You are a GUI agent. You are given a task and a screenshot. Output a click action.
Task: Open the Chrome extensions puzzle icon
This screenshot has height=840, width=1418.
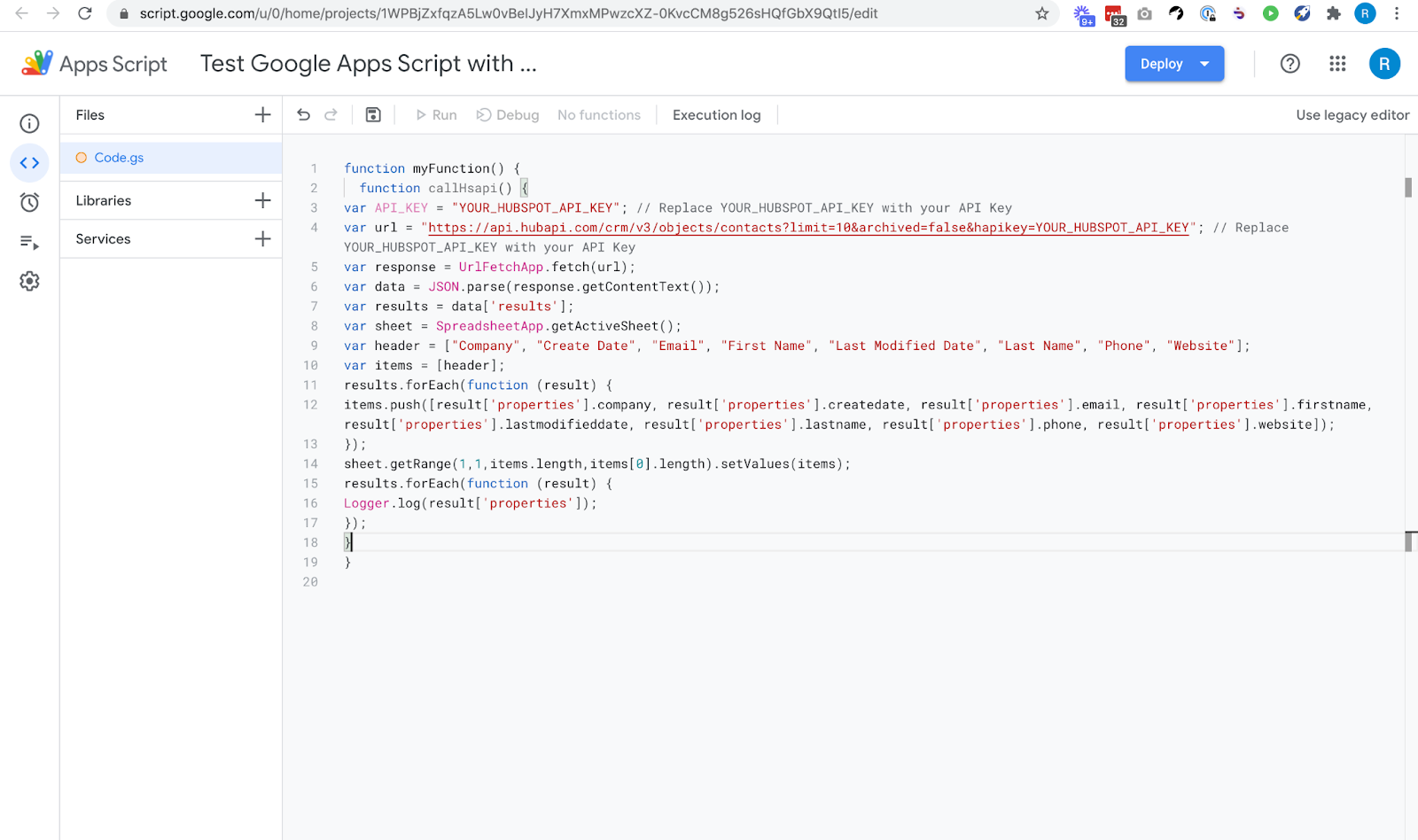pyautogui.click(x=1334, y=13)
